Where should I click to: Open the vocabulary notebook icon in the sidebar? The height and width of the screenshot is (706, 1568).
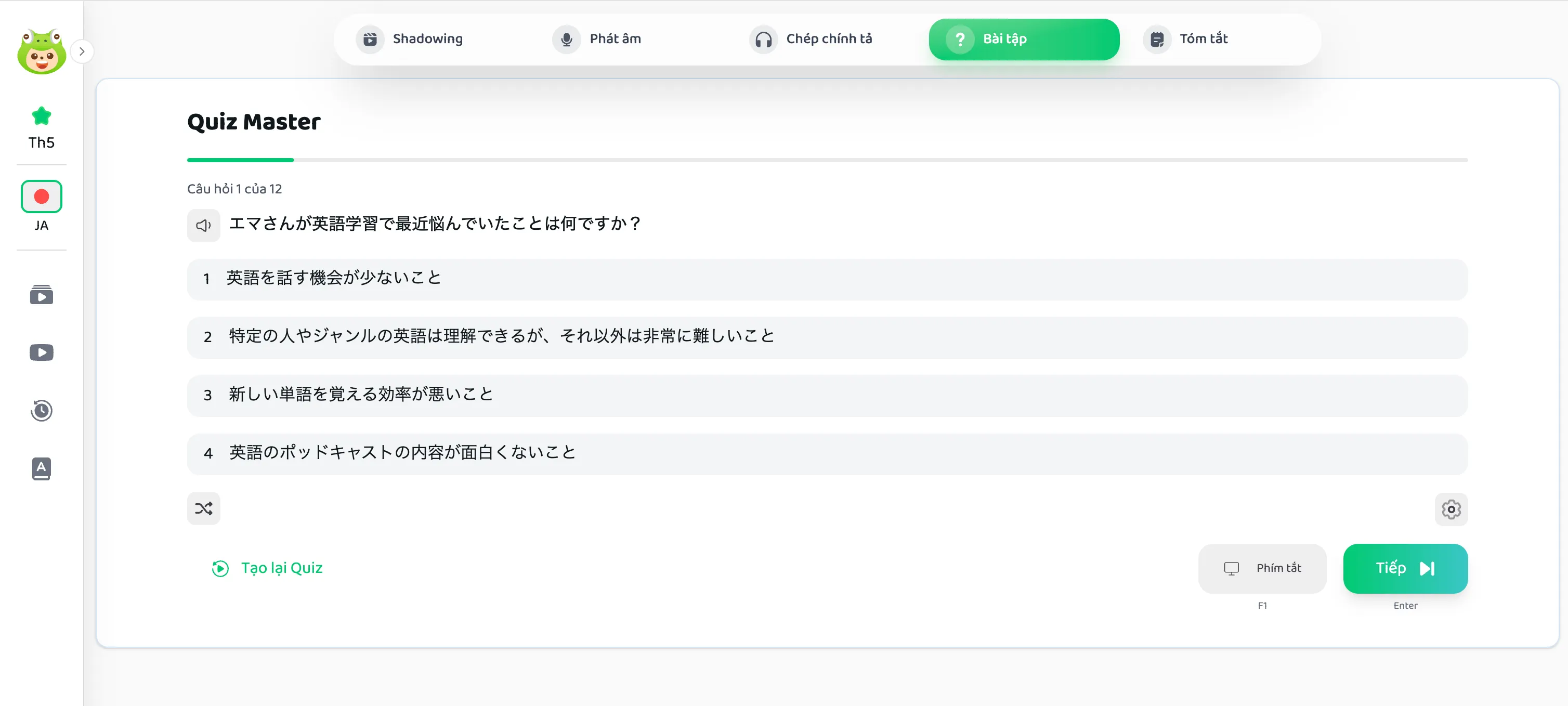[42, 468]
